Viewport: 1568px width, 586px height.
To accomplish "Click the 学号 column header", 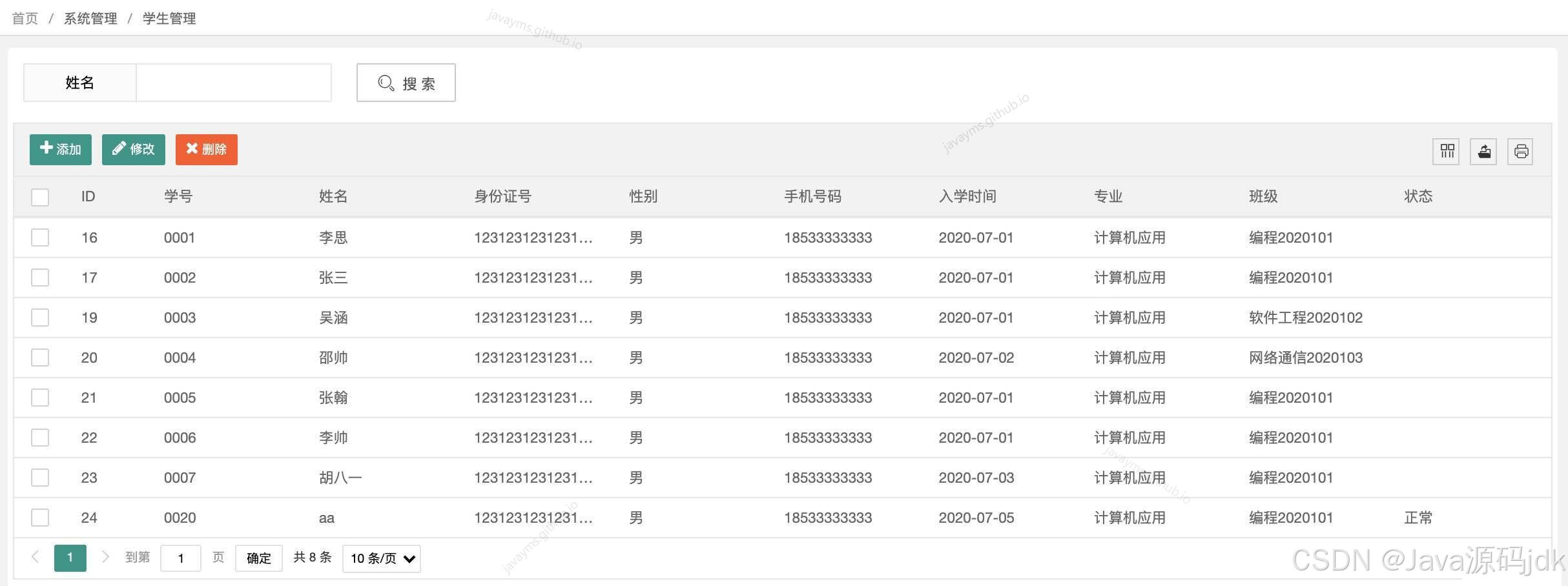I will pyautogui.click(x=178, y=196).
